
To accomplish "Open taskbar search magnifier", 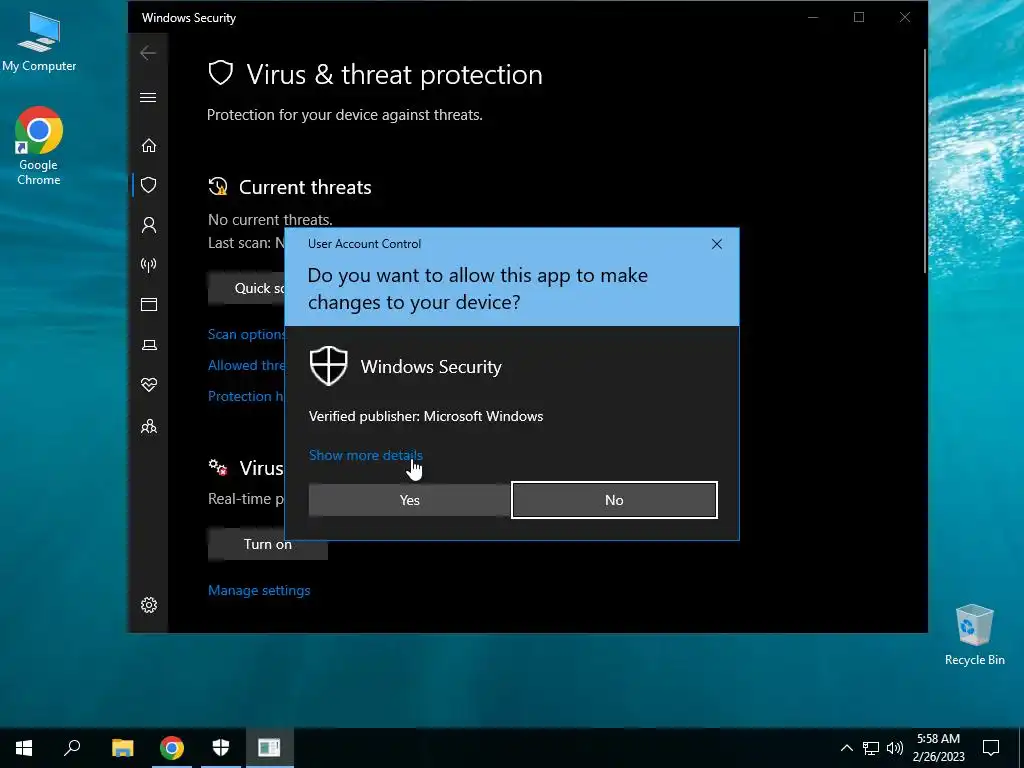I will pyautogui.click(x=72, y=748).
